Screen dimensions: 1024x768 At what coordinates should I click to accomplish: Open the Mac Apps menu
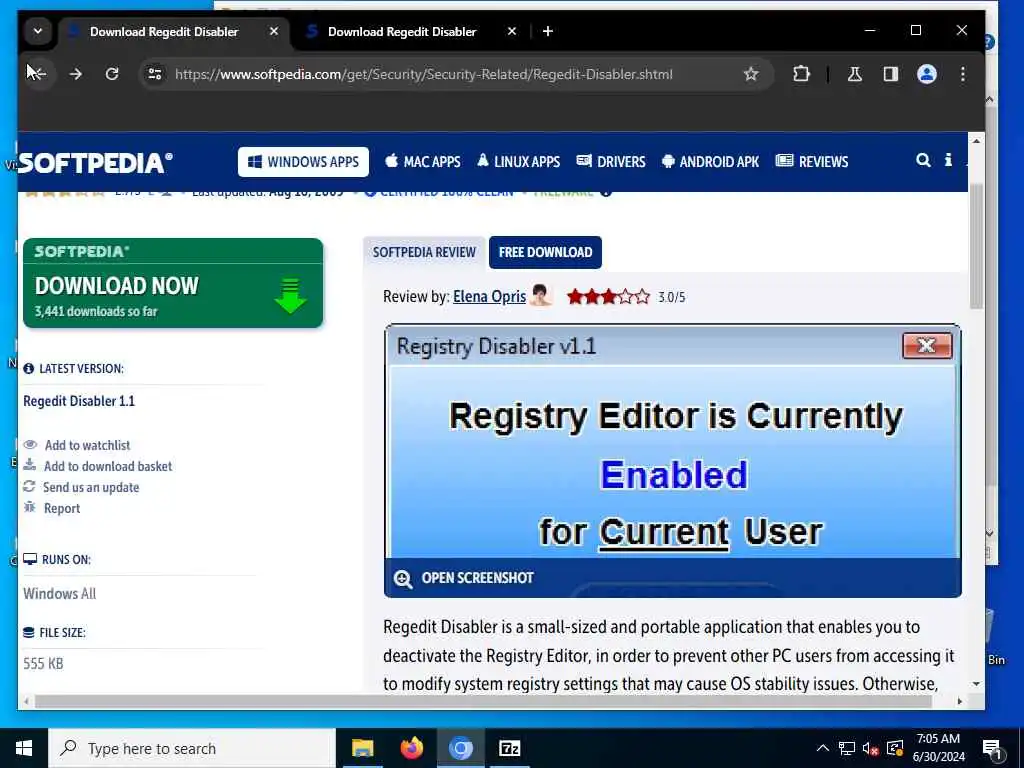[x=423, y=162]
